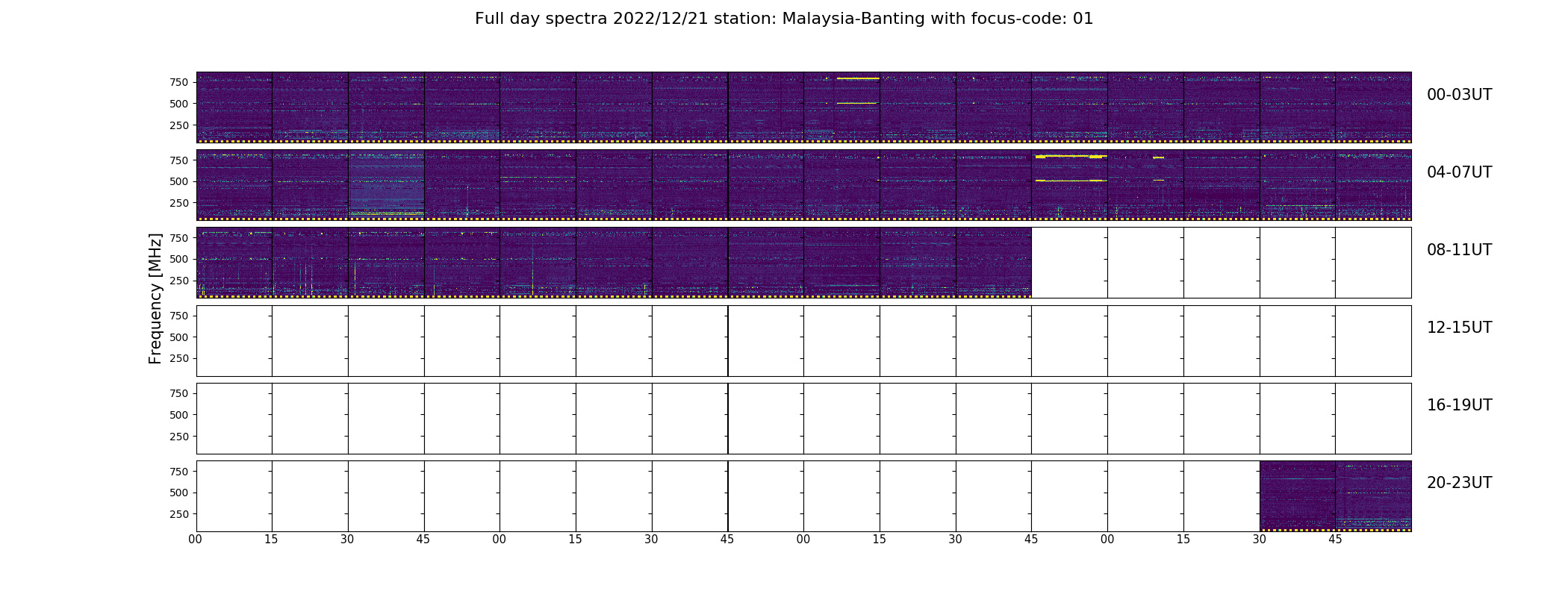The width and height of the screenshot is (1568, 597).
Task: Select the '04-07UT' row label
Action: [1459, 172]
